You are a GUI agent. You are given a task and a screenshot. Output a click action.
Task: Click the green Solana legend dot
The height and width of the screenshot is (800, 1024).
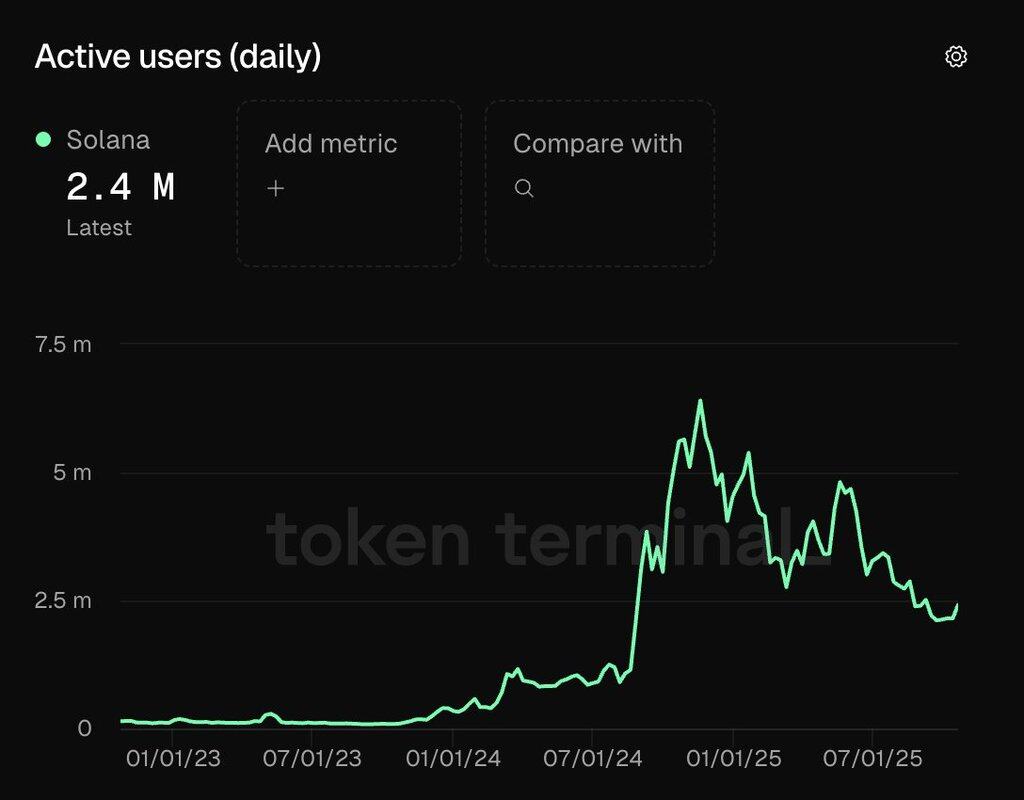click(x=43, y=140)
